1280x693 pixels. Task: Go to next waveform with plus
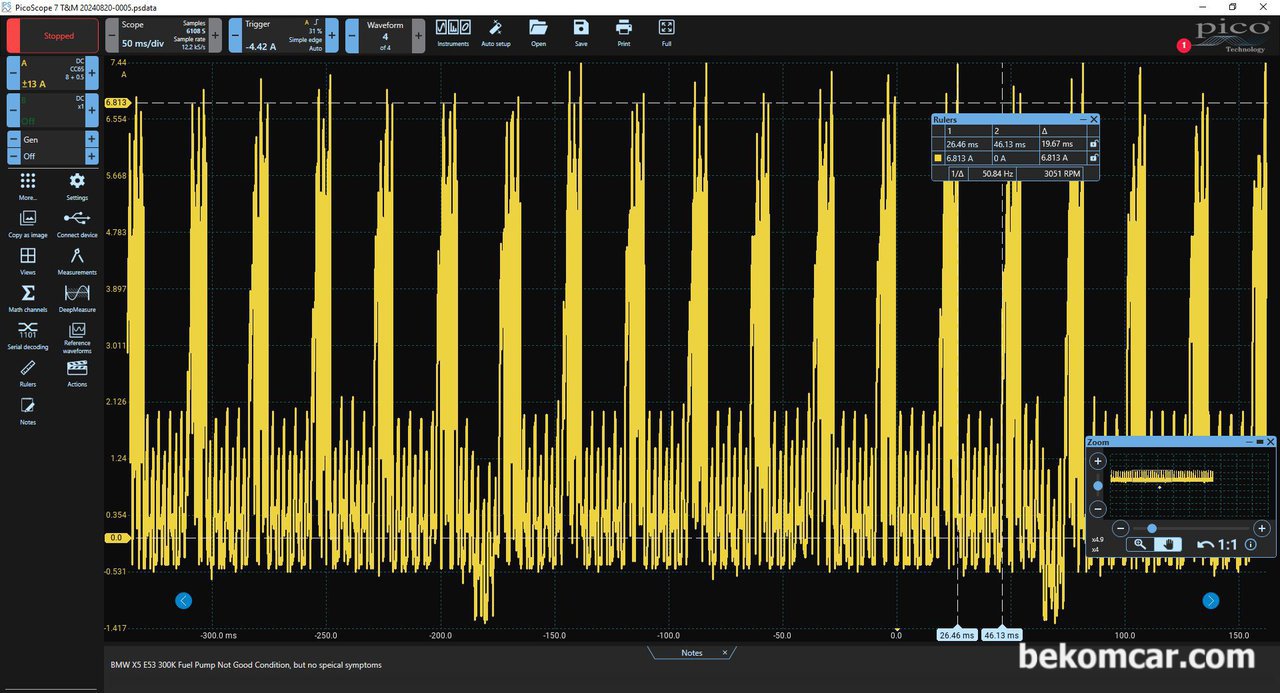click(418, 36)
